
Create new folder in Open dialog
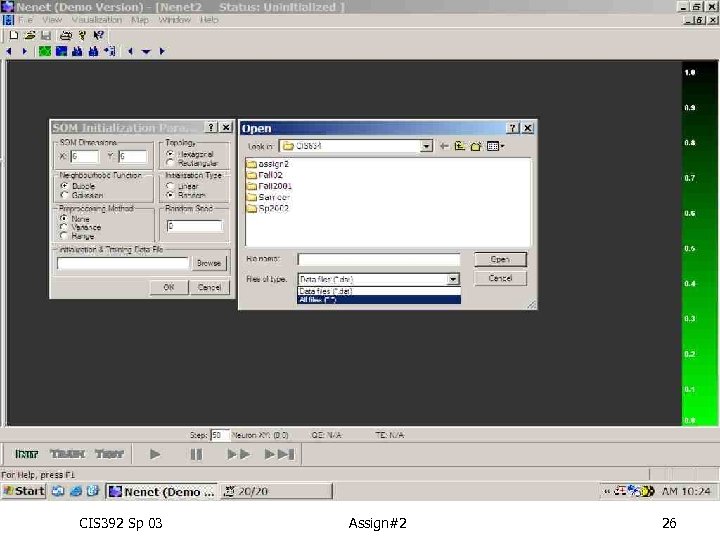[476, 146]
